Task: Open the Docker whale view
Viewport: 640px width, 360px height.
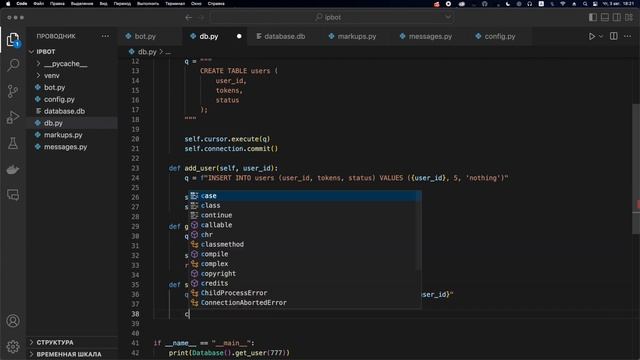Action: point(13,169)
